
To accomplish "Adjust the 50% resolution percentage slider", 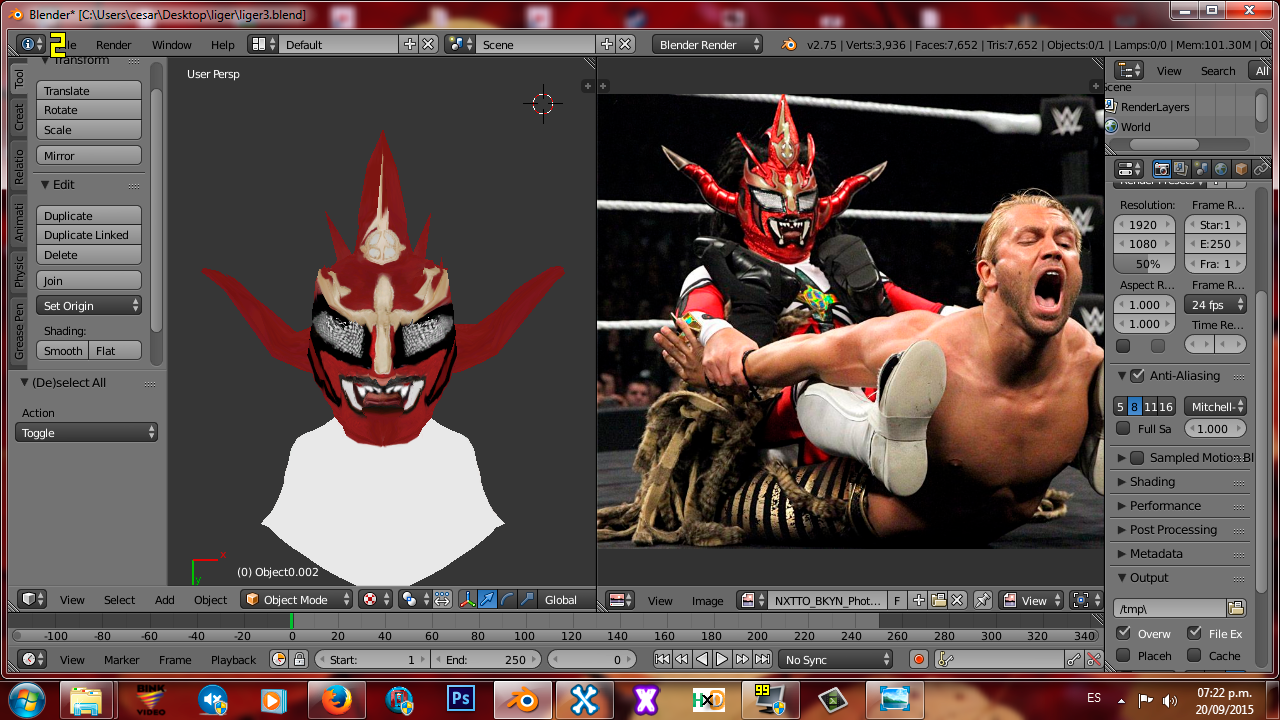I will tap(1145, 264).
